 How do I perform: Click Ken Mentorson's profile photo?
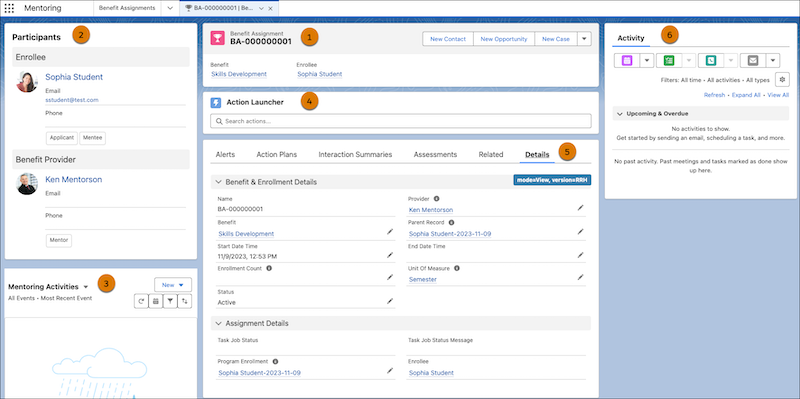point(27,184)
